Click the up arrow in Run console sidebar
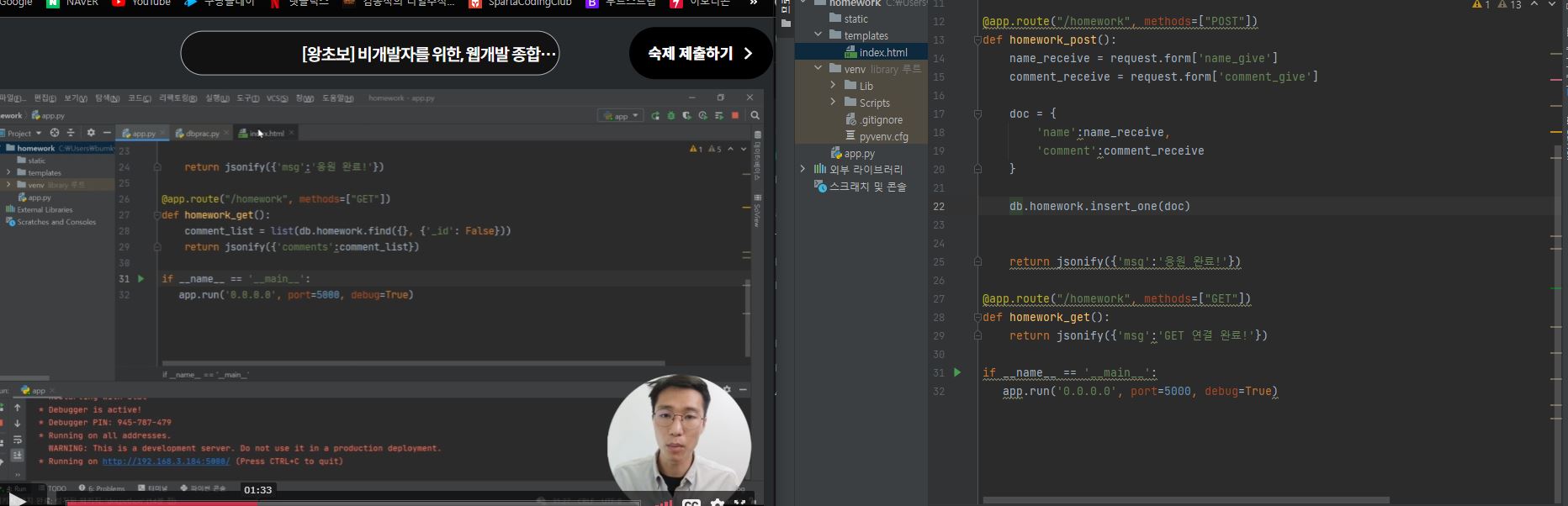This screenshot has width=1568, height=506. (x=17, y=408)
